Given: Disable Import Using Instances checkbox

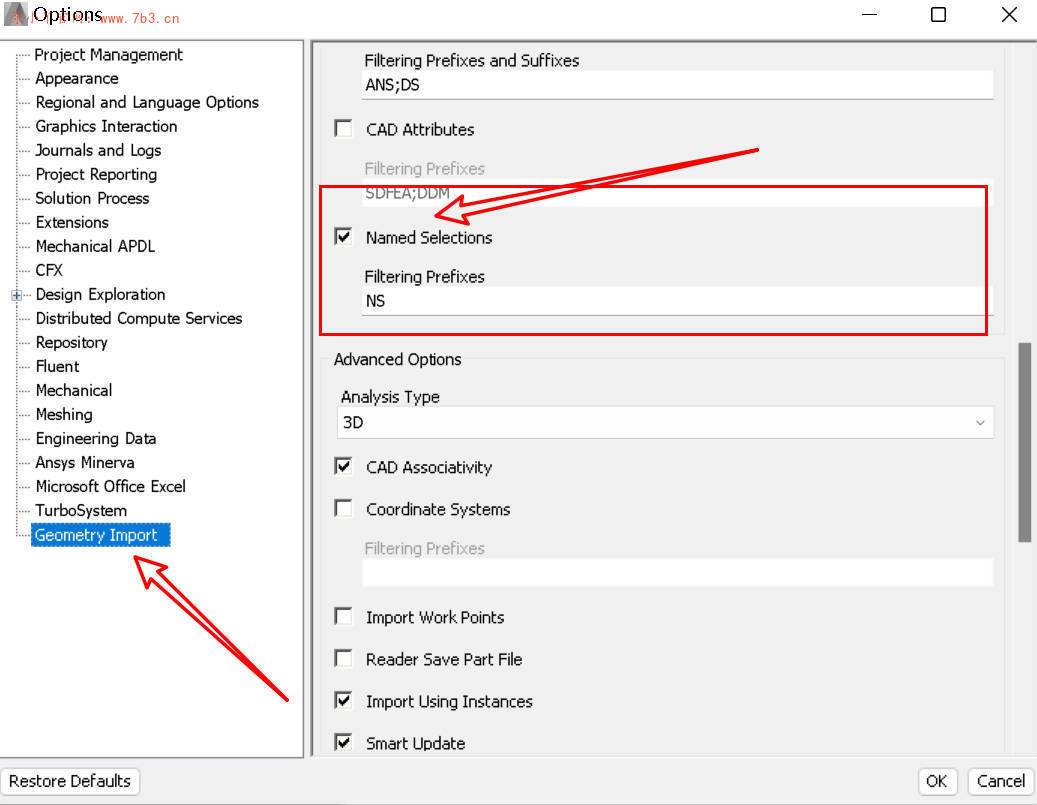Looking at the screenshot, I should coord(344,701).
